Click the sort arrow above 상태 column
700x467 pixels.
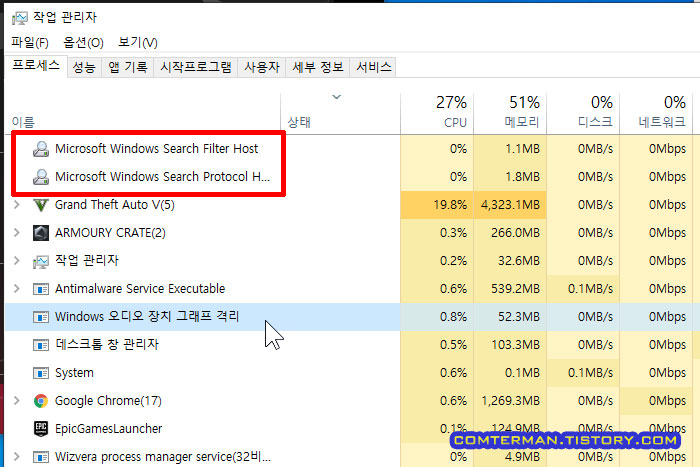pyautogui.click(x=337, y=97)
